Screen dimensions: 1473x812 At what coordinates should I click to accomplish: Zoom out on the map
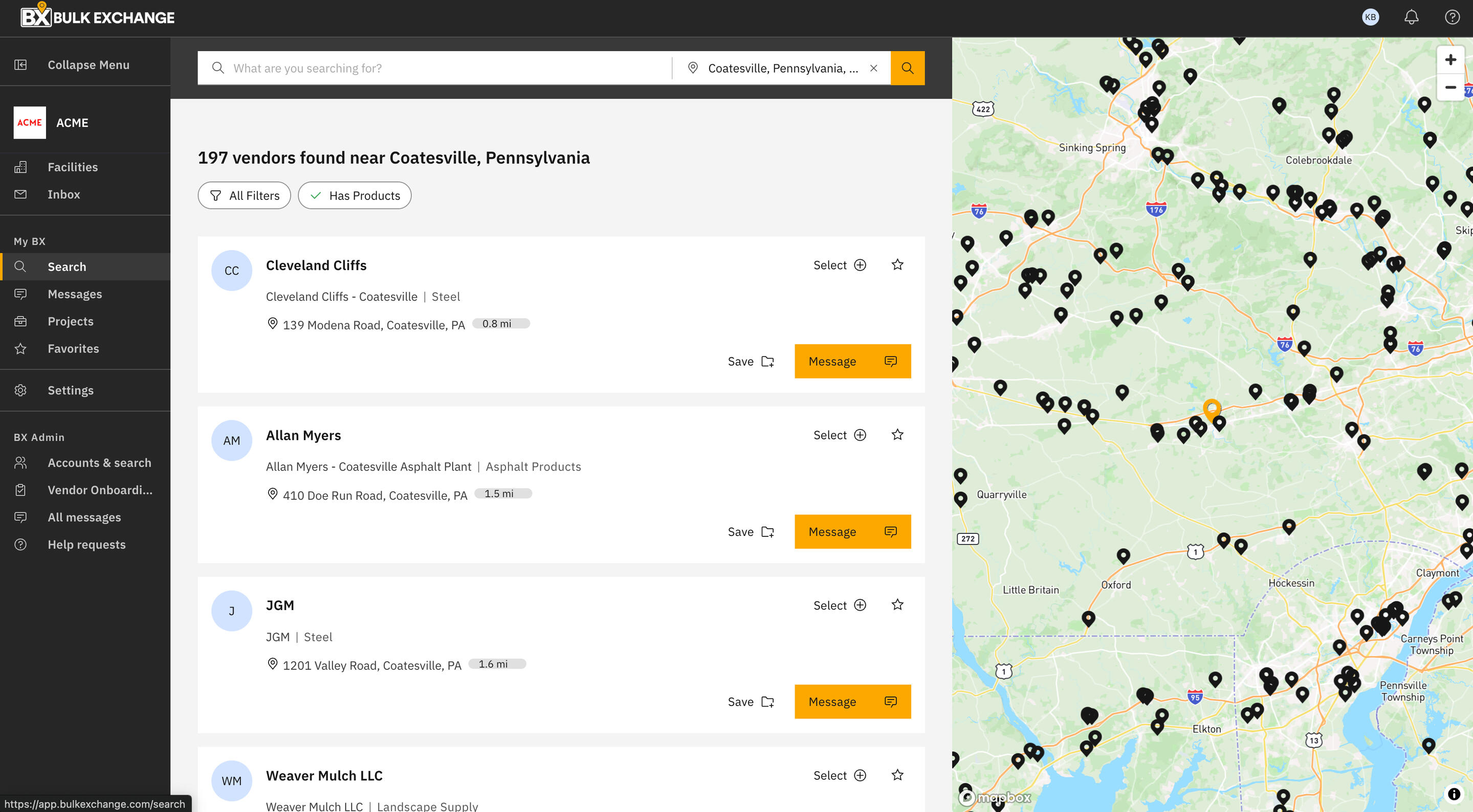pyautogui.click(x=1450, y=87)
